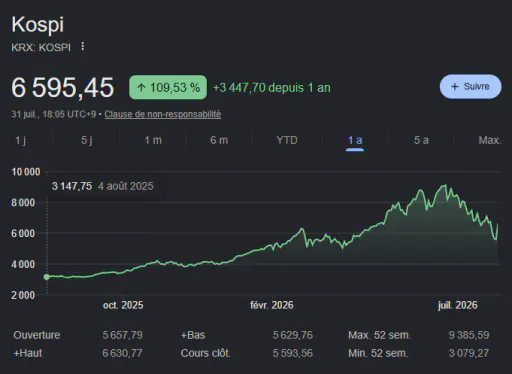Click the juil. 2026 axis label
This screenshot has height=374, width=512.
pos(457,305)
